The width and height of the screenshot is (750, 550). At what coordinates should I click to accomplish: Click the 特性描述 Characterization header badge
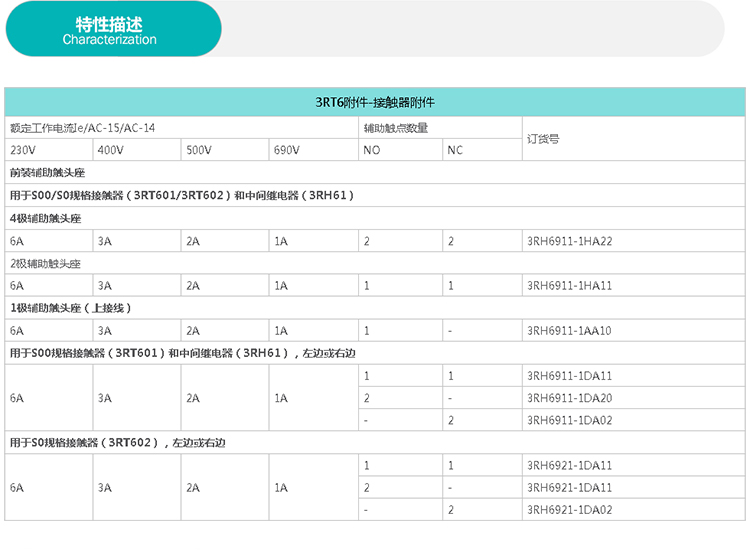(x=113, y=29)
